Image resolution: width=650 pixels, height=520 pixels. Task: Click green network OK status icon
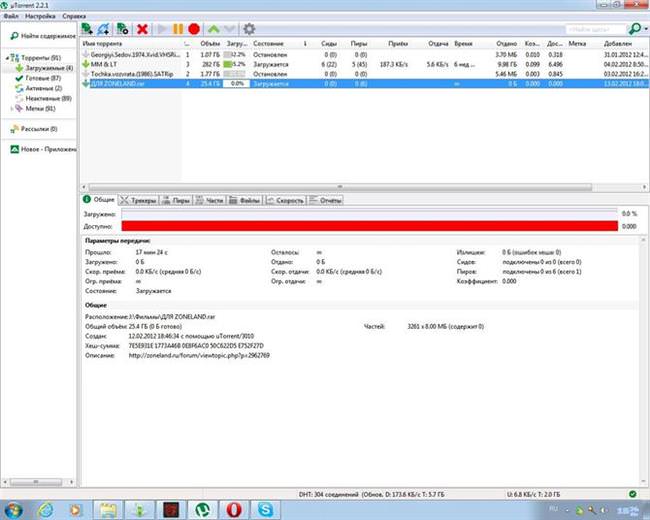[x=633, y=494]
